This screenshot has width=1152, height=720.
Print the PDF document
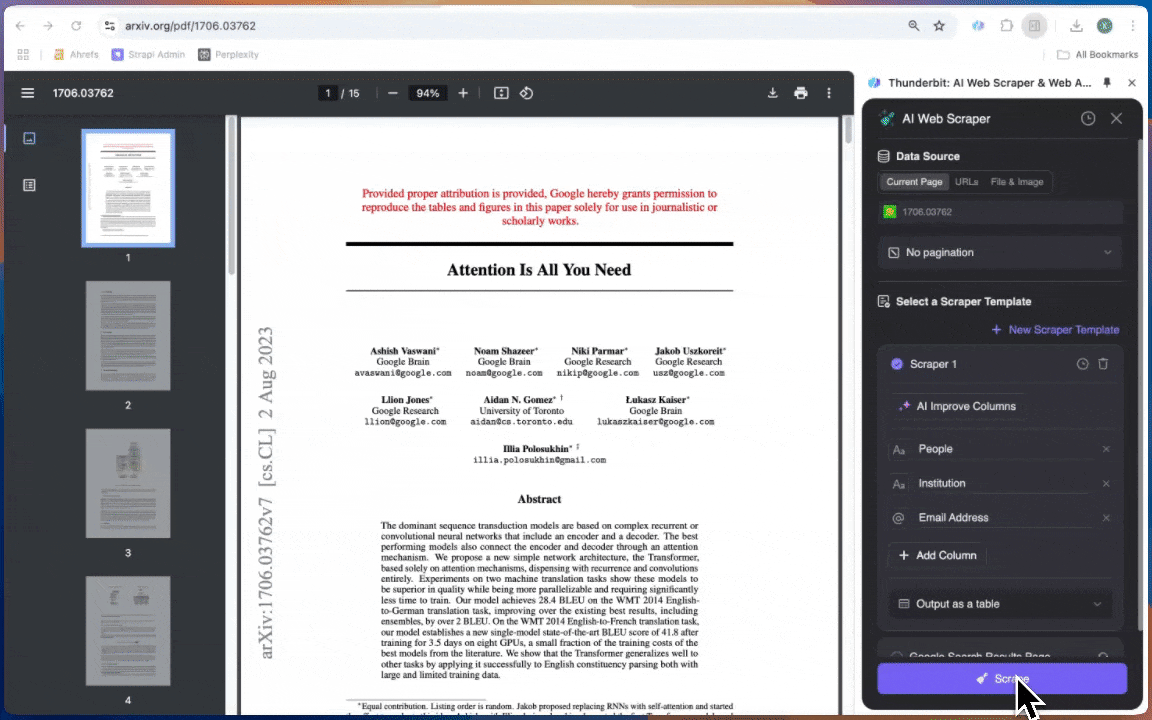(x=801, y=93)
